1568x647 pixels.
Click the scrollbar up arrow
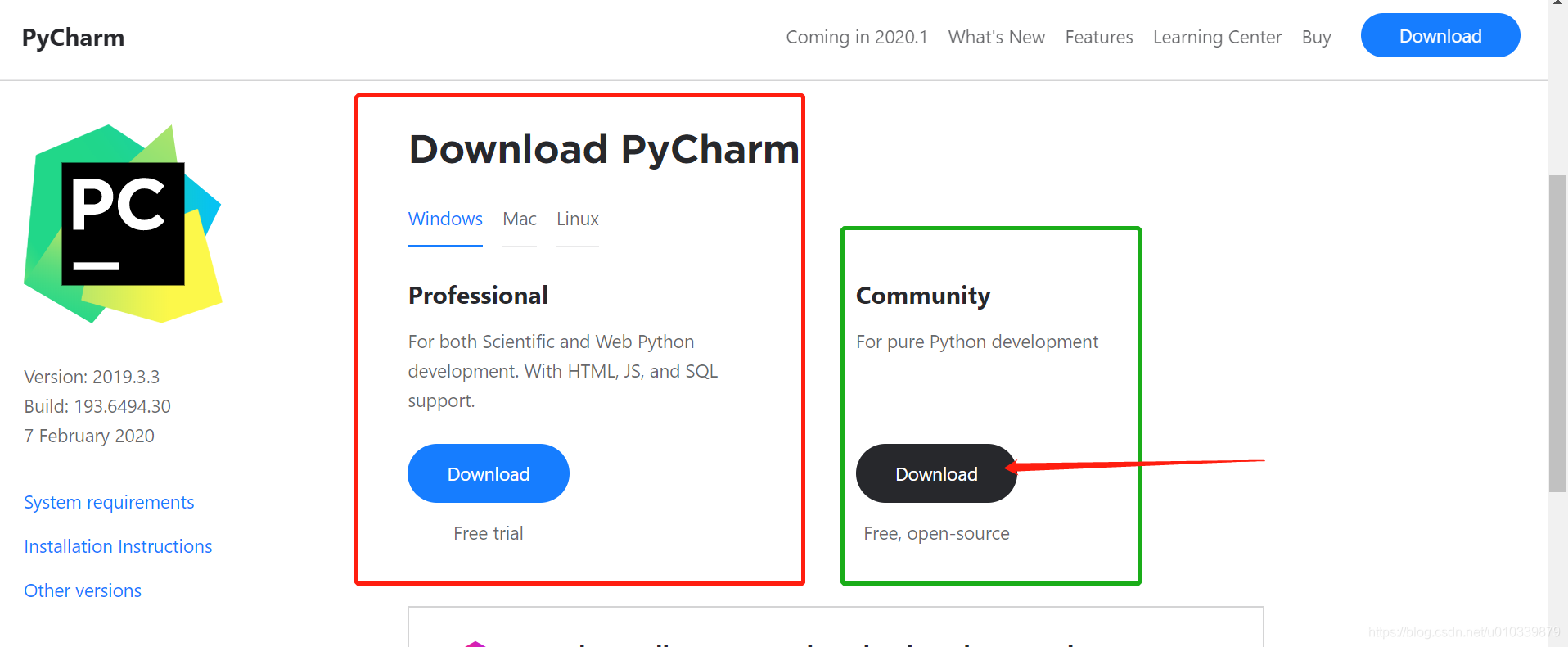tap(1558, 4)
